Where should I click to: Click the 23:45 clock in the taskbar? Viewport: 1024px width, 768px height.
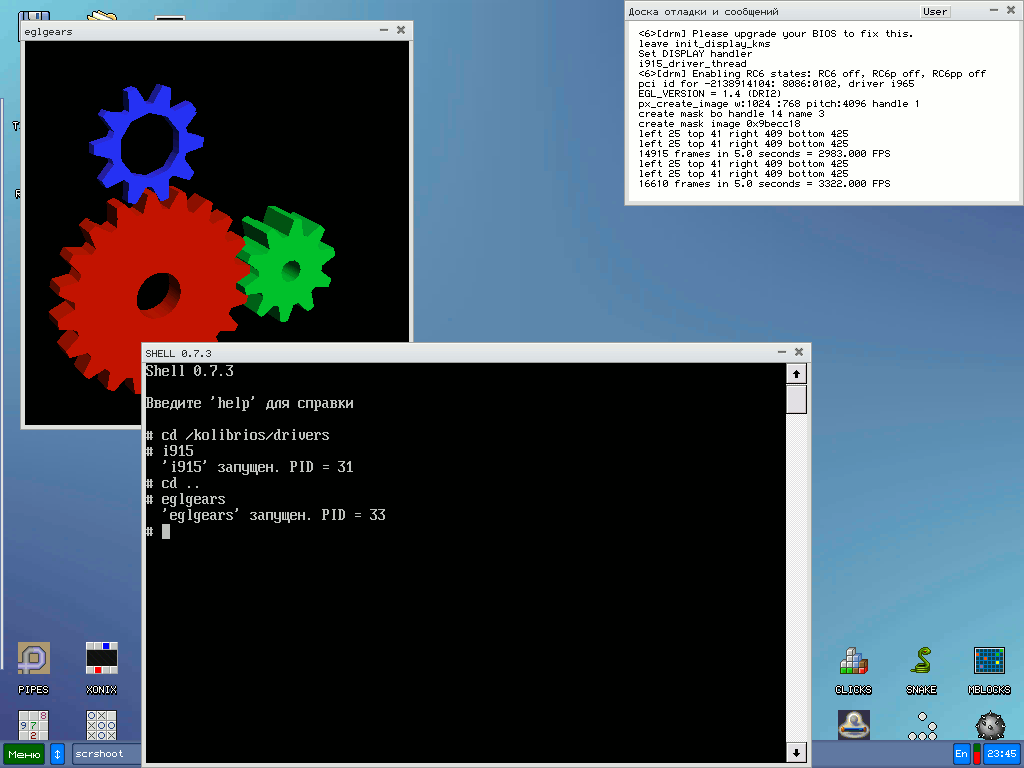coord(1000,754)
